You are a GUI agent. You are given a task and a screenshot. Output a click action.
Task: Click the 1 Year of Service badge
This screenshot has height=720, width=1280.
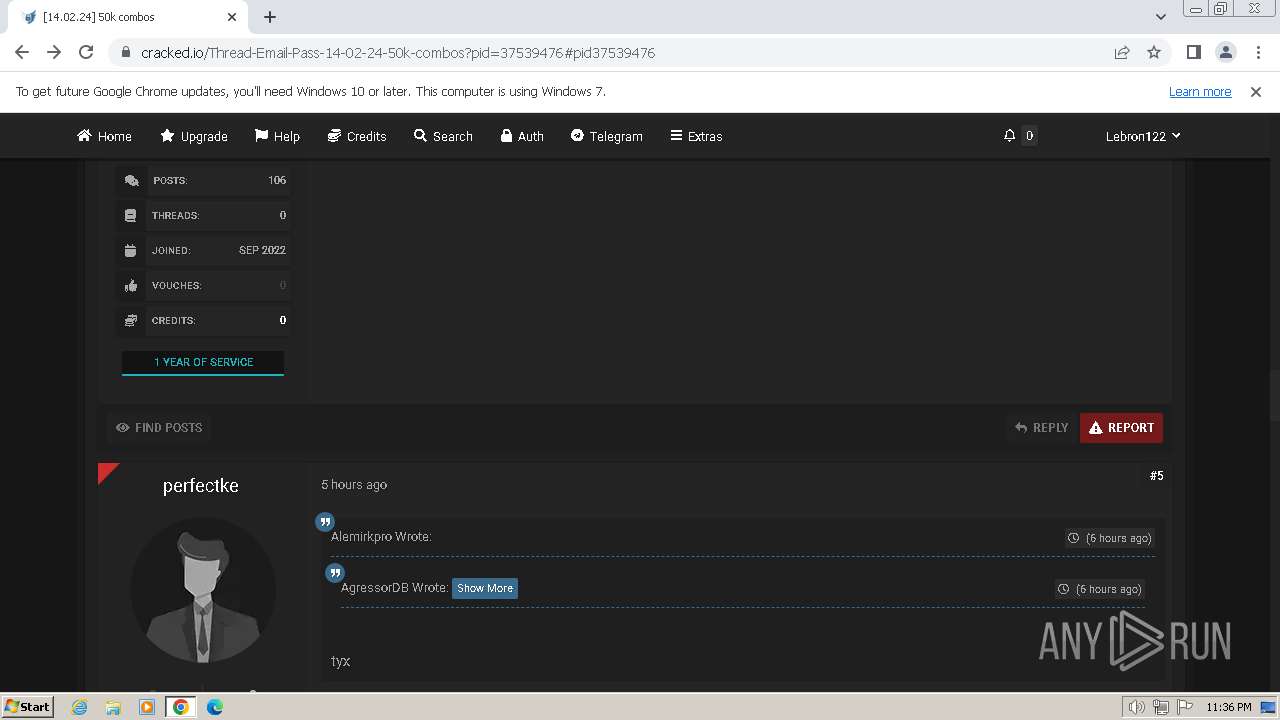tap(203, 363)
